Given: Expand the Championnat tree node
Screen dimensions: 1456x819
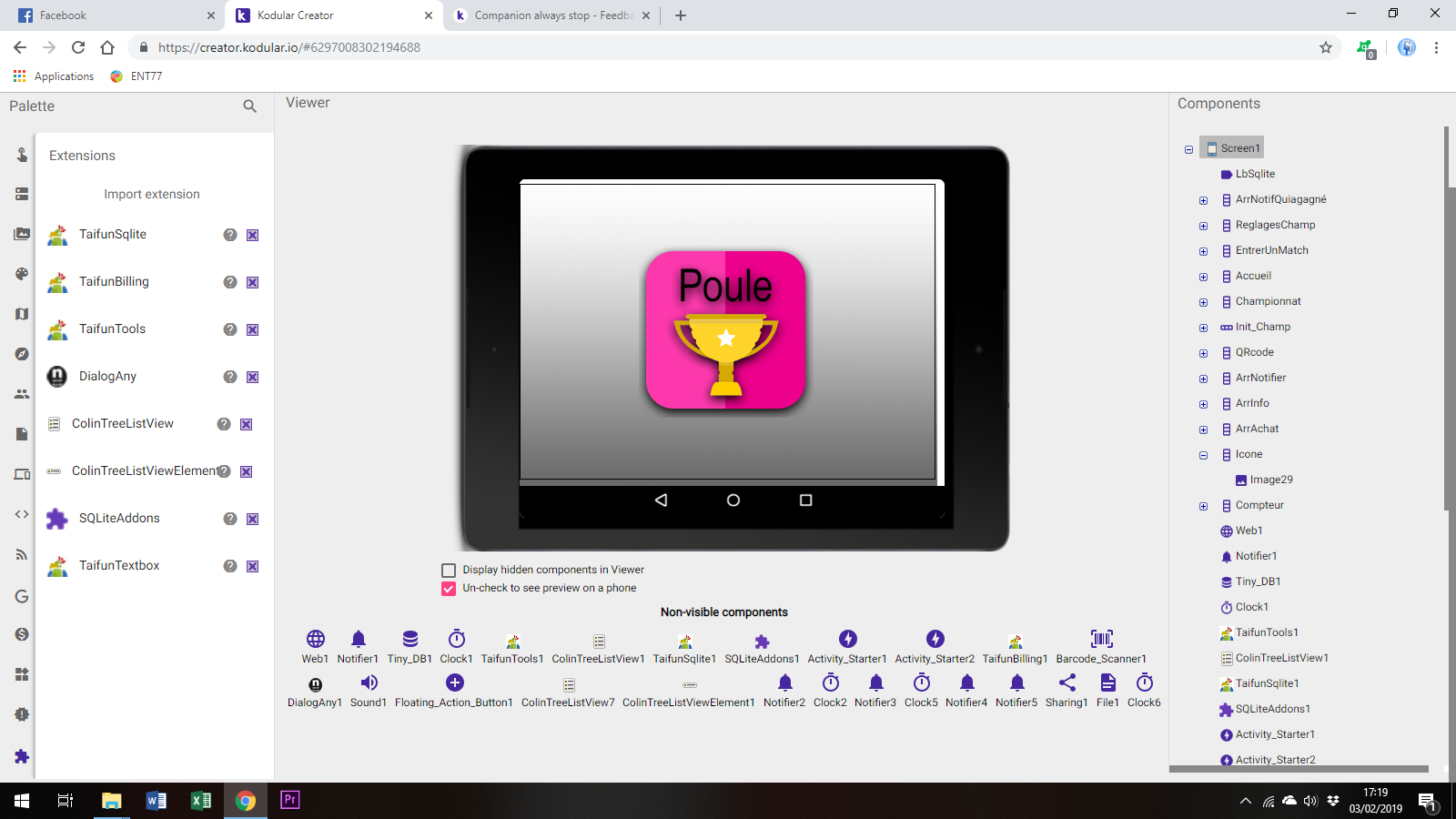Looking at the screenshot, I should pyautogui.click(x=1203, y=302).
